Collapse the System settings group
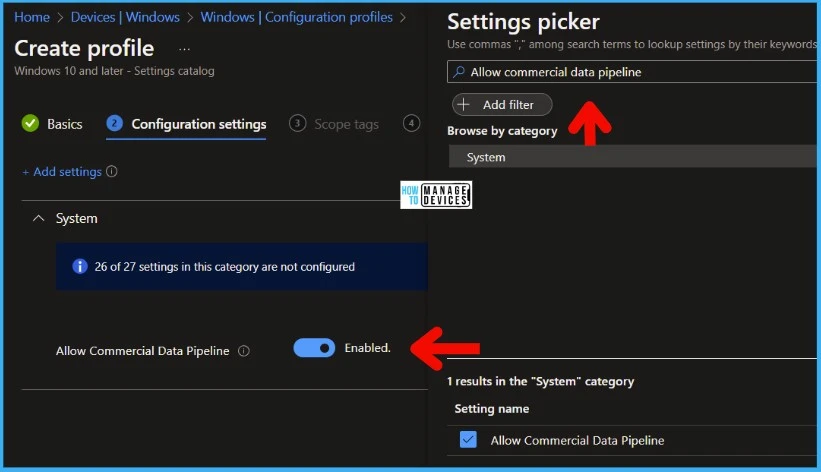The height and width of the screenshot is (472, 821). pyautogui.click(x=38, y=218)
